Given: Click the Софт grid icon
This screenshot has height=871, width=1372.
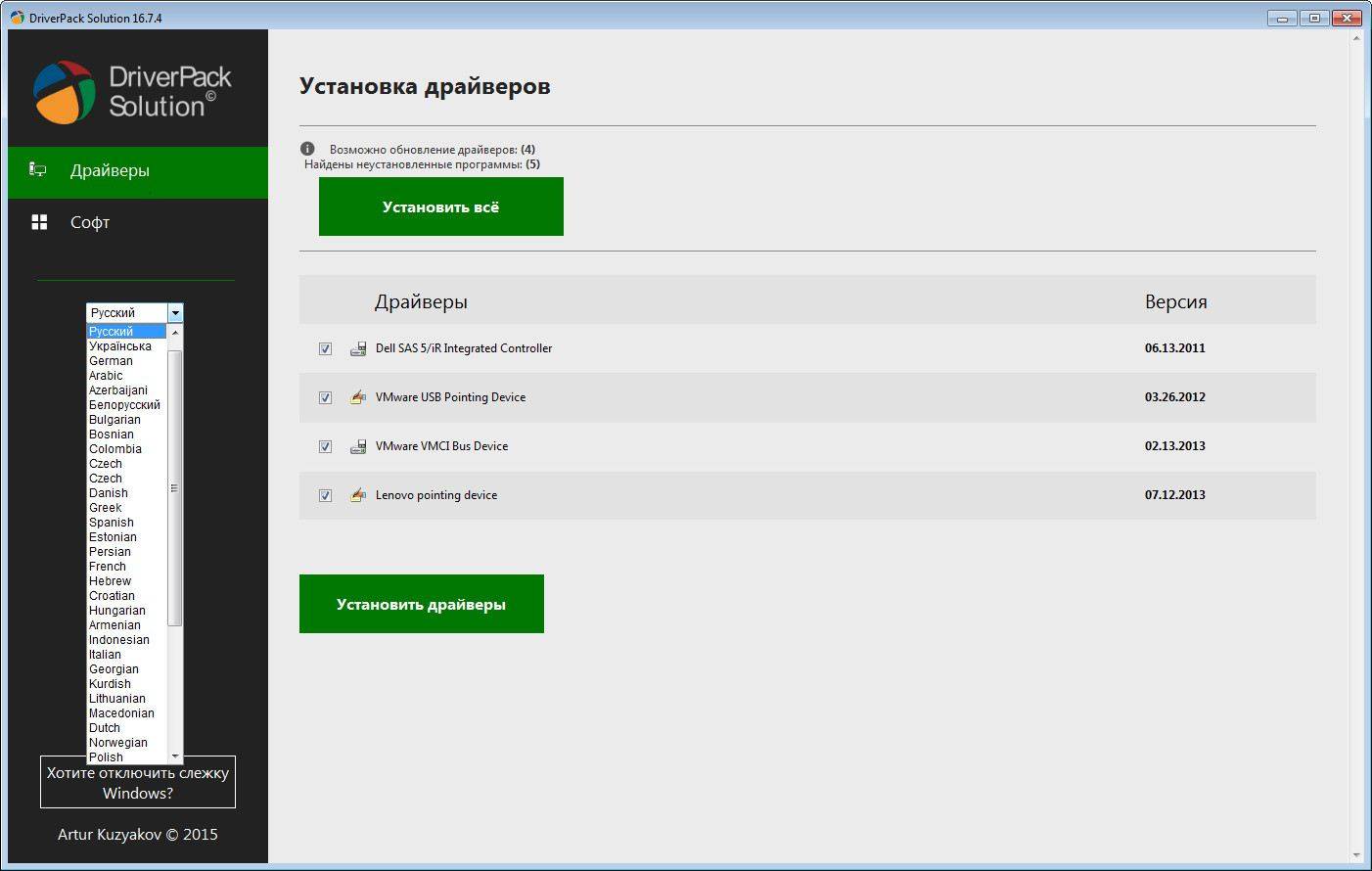Looking at the screenshot, I should click(39, 222).
